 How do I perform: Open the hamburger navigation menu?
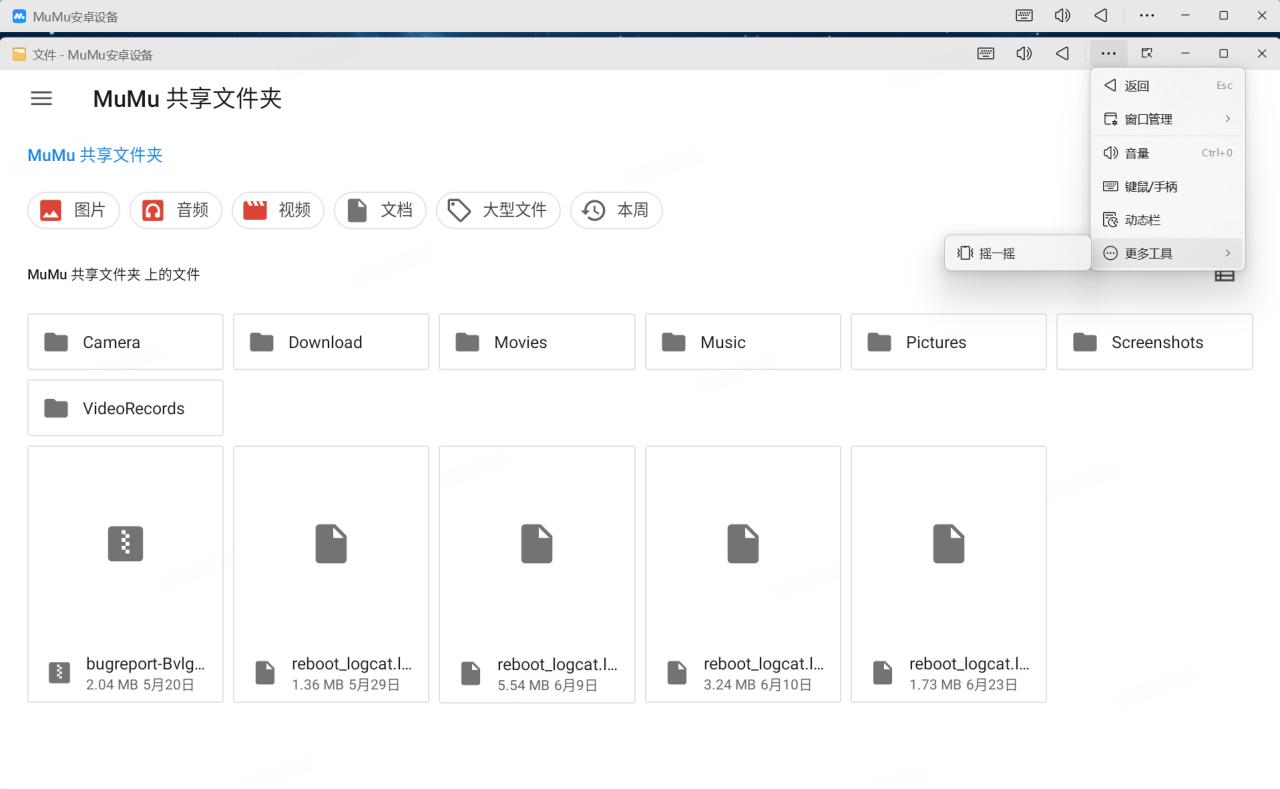41,98
